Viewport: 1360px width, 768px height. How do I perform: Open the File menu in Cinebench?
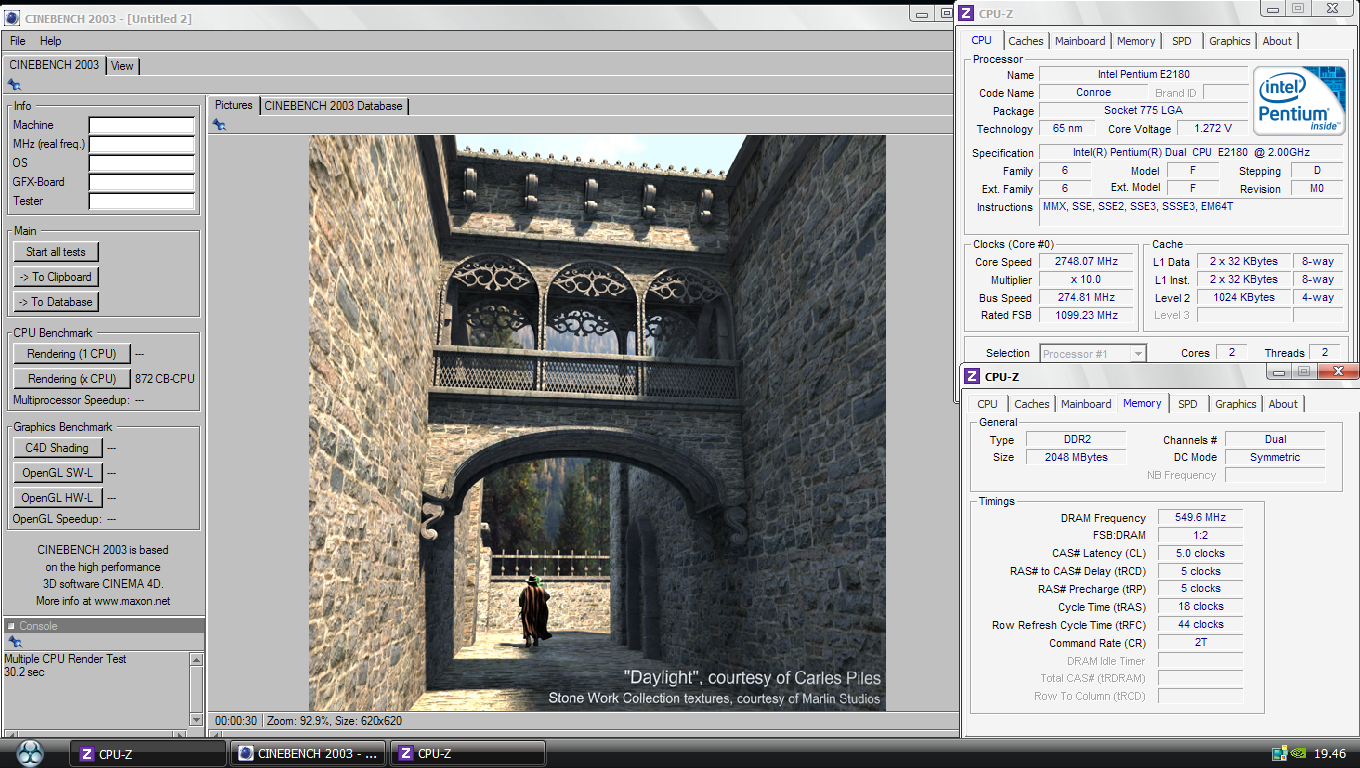(18, 41)
